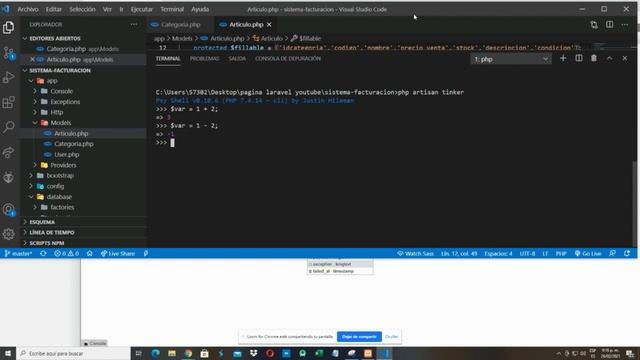Collapse the Editores Abiertos section

[54, 38]
